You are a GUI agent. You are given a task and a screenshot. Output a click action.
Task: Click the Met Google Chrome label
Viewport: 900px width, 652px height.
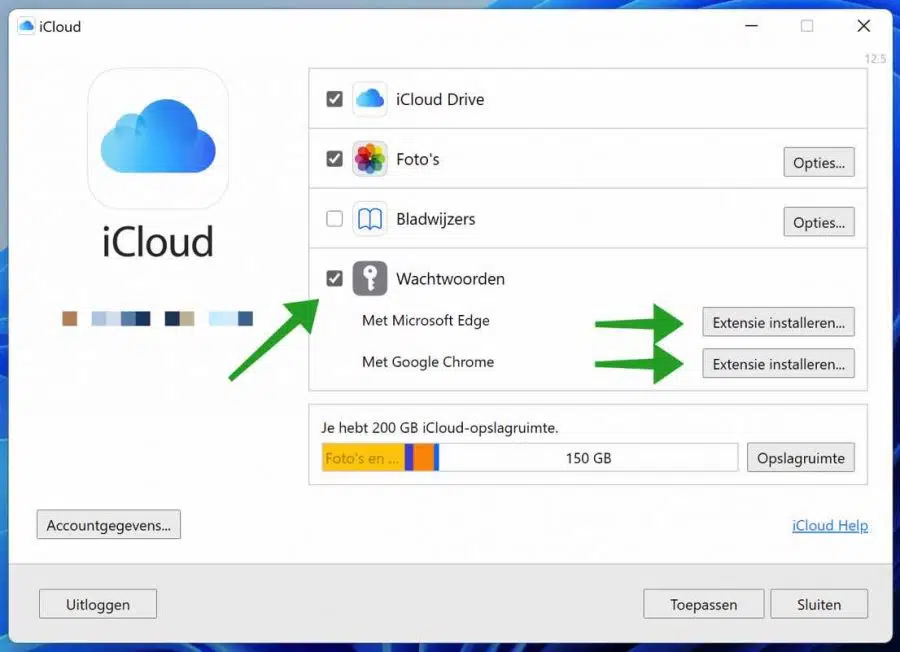[x=428, y=362]
